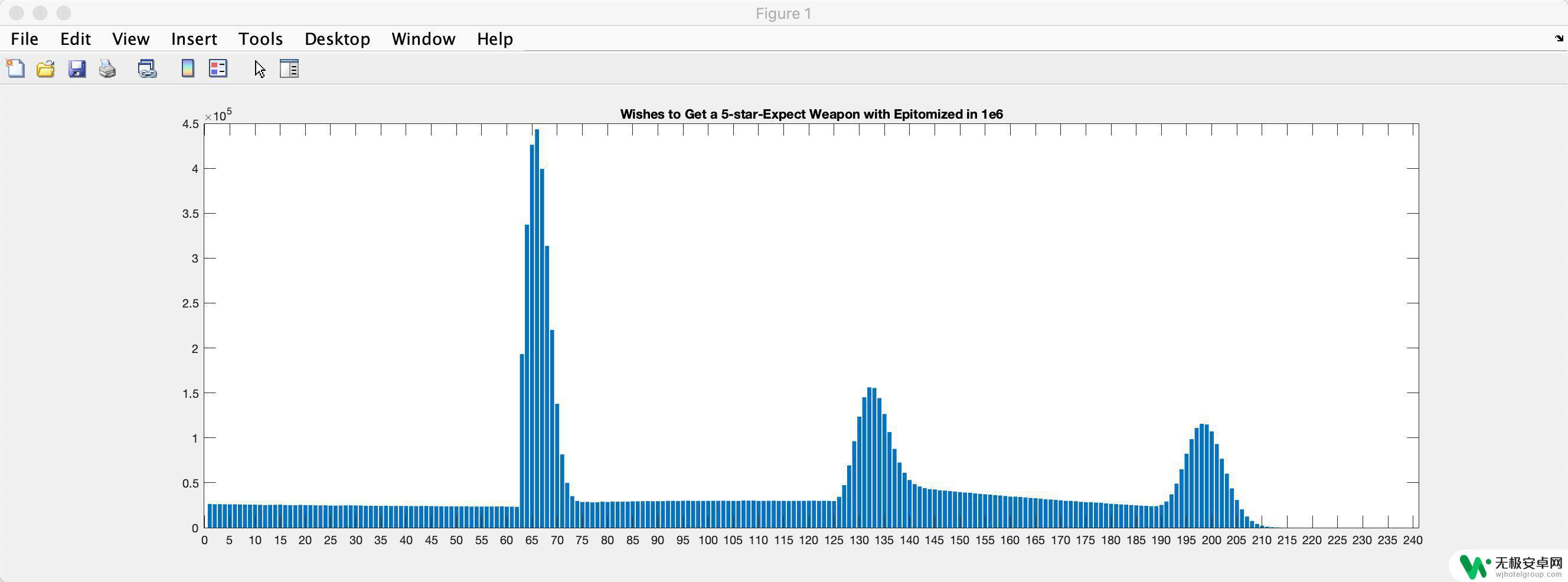Click the x-axis tick label 130
The width and height of the screenshot is (1568, 582).
coord(859,540)
